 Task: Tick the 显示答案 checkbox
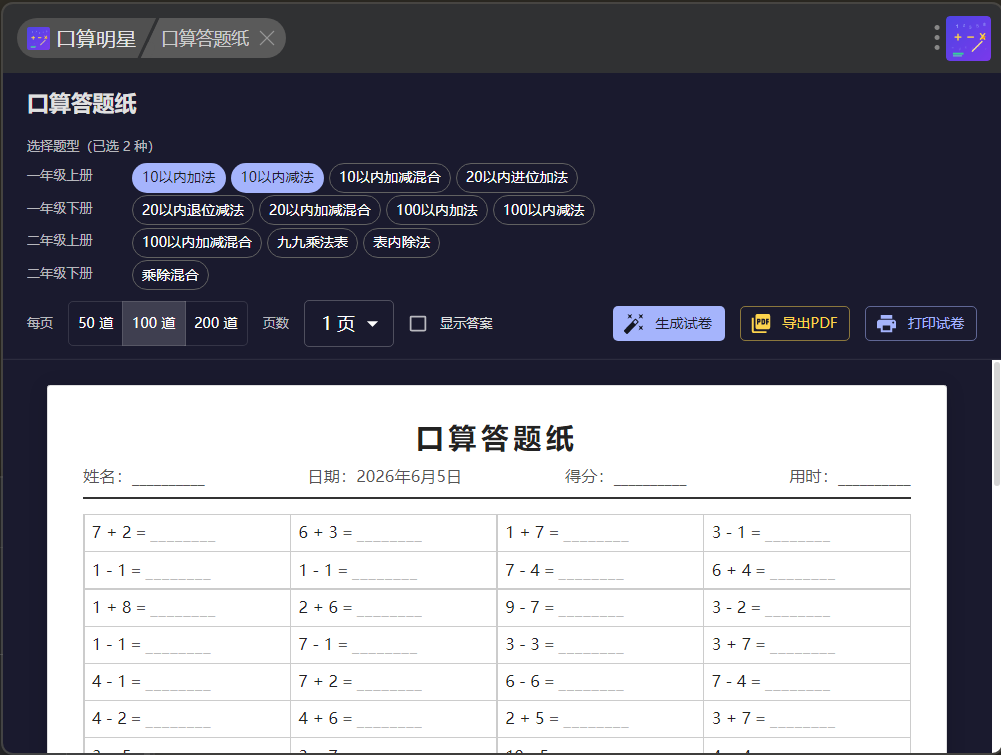tap(418, 324)
